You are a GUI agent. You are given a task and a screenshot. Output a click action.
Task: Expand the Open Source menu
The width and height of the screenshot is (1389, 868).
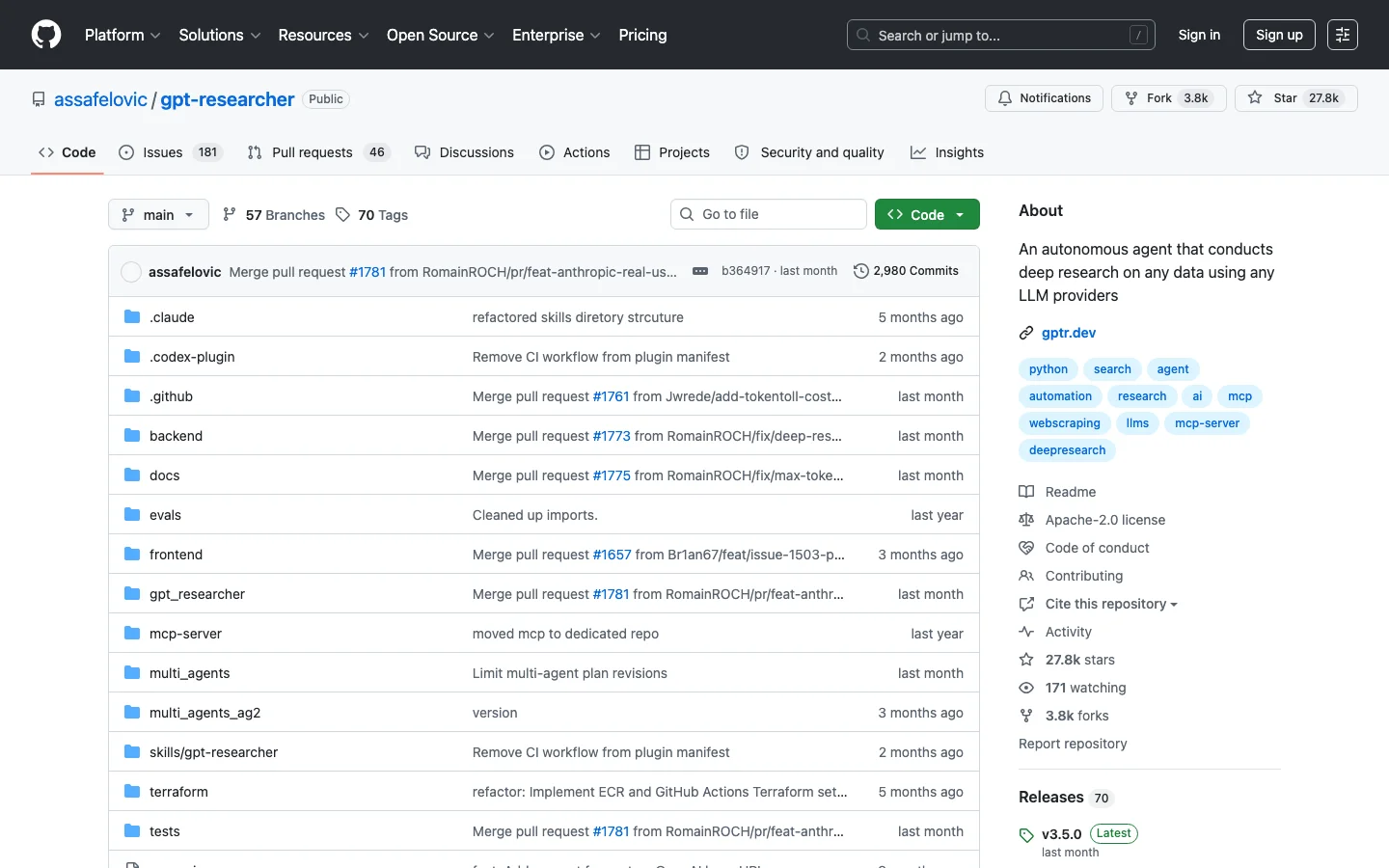point(441,35)
